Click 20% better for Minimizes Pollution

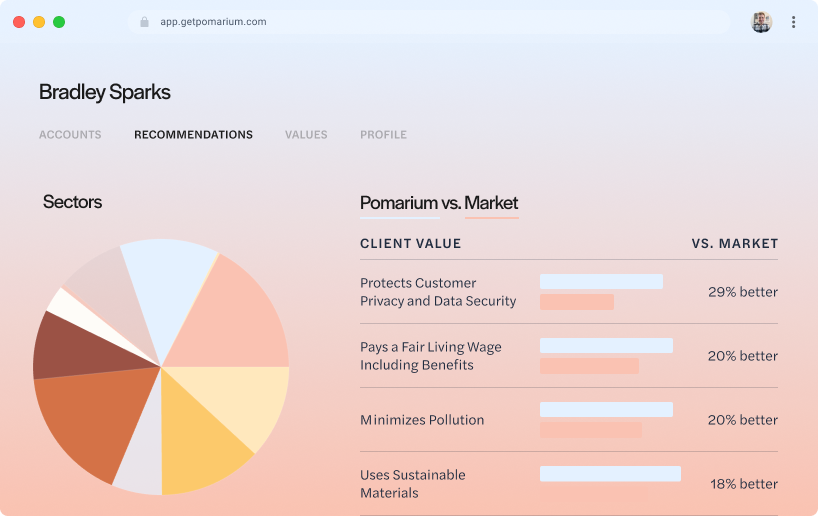(743, 420)
